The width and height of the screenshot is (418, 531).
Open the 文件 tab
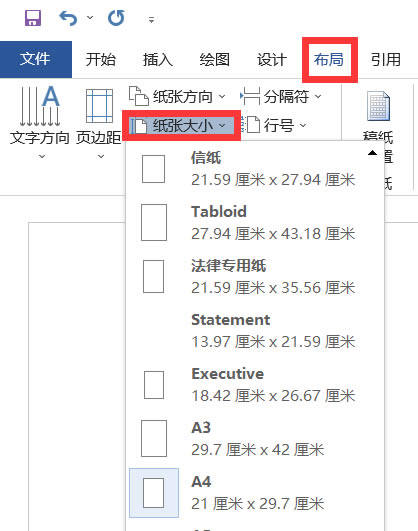tap(36, 60)
